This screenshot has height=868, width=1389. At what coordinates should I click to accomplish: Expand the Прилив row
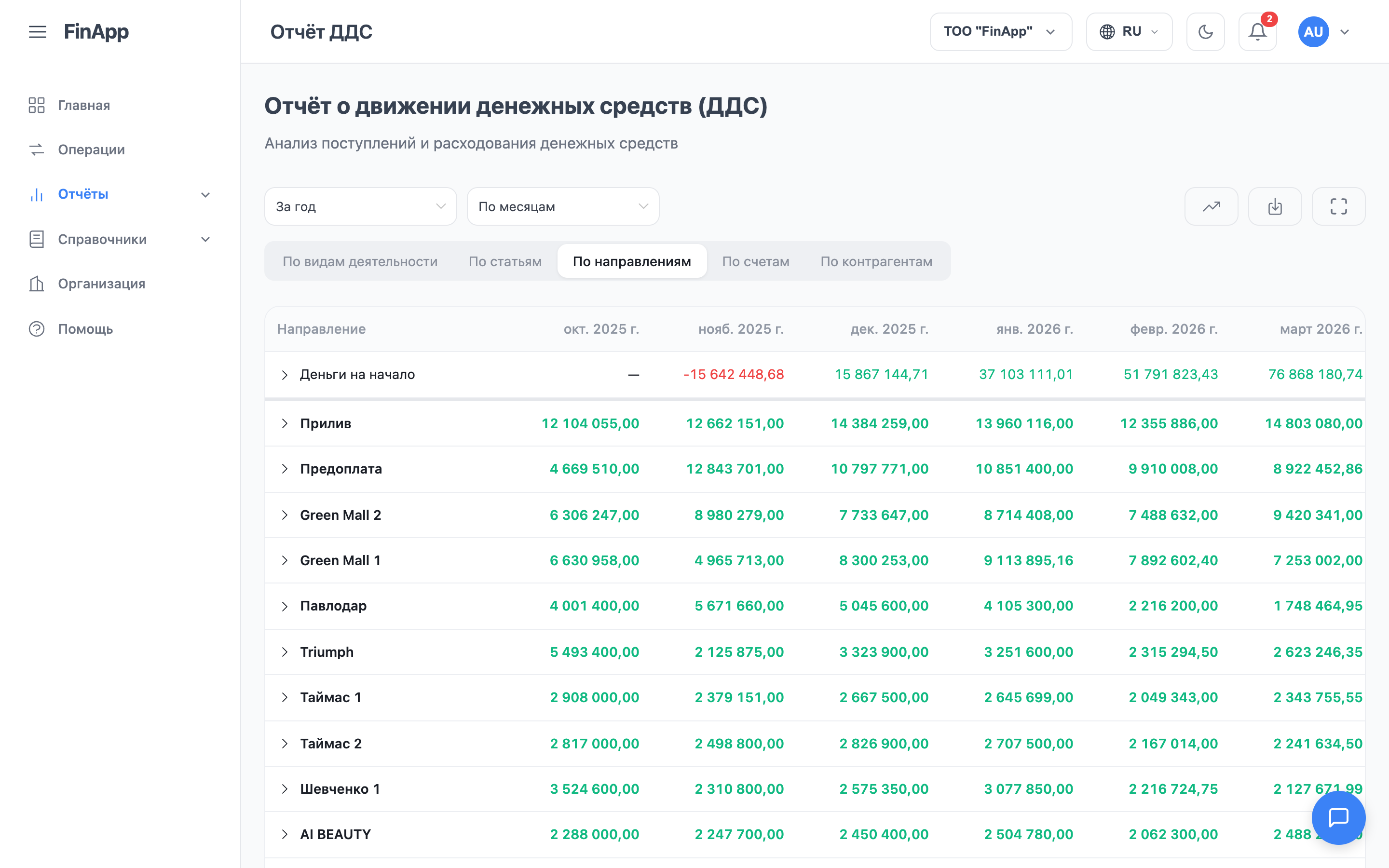(x=285, y=424)
